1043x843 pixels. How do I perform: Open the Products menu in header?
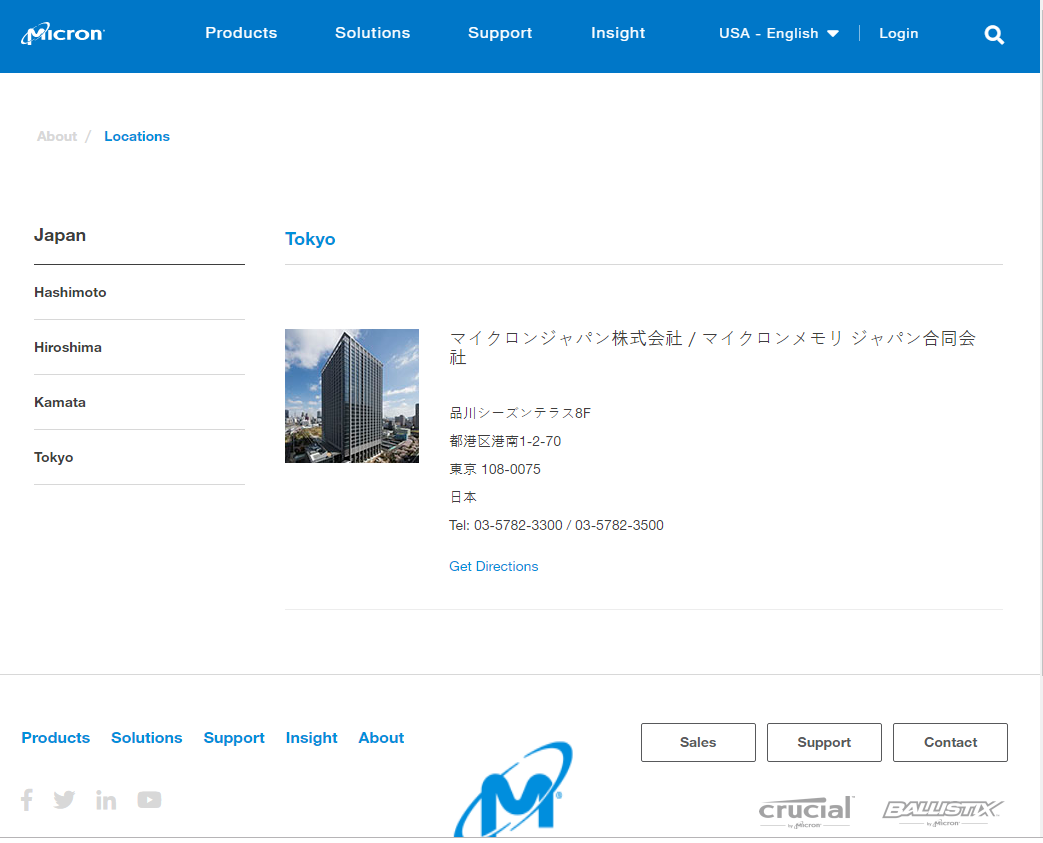(x=241, y=33)
